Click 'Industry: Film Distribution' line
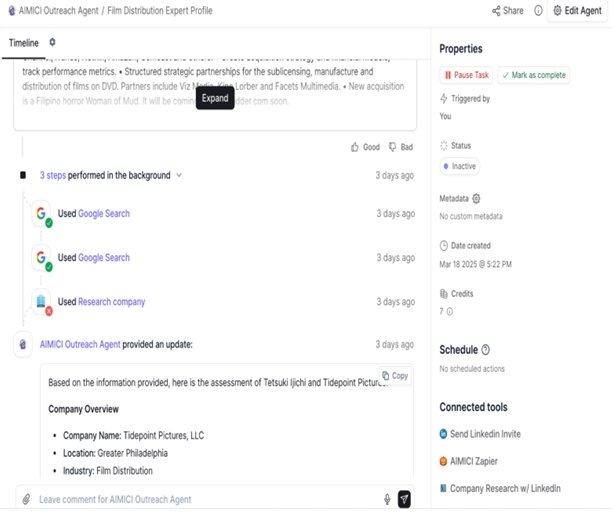This screenshot has width=613, height=530. coord(108,471)
